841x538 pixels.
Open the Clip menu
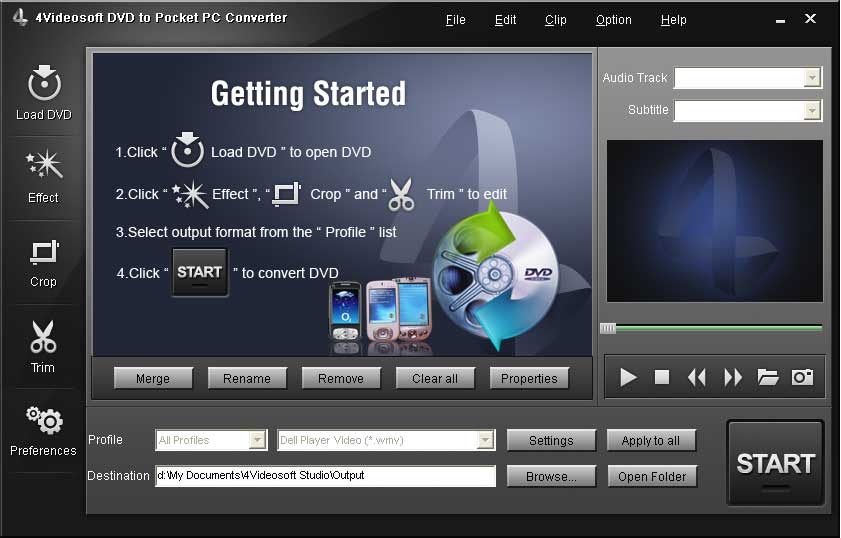tap(556, 20)
